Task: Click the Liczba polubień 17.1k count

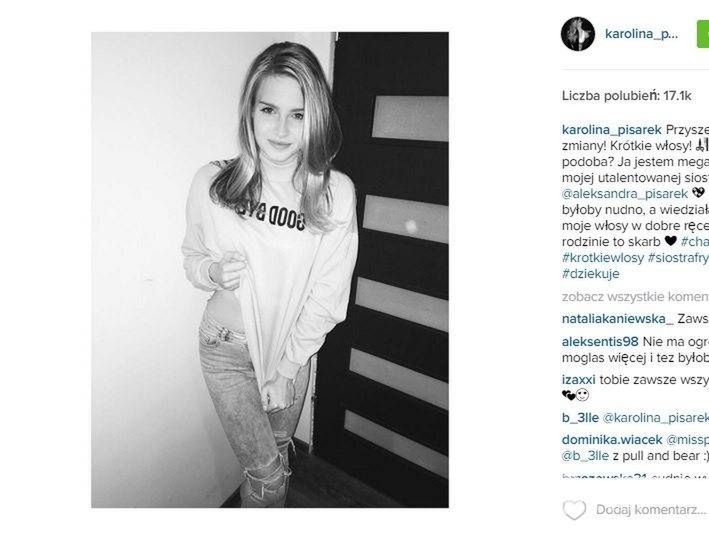Action: click(627, 96)
